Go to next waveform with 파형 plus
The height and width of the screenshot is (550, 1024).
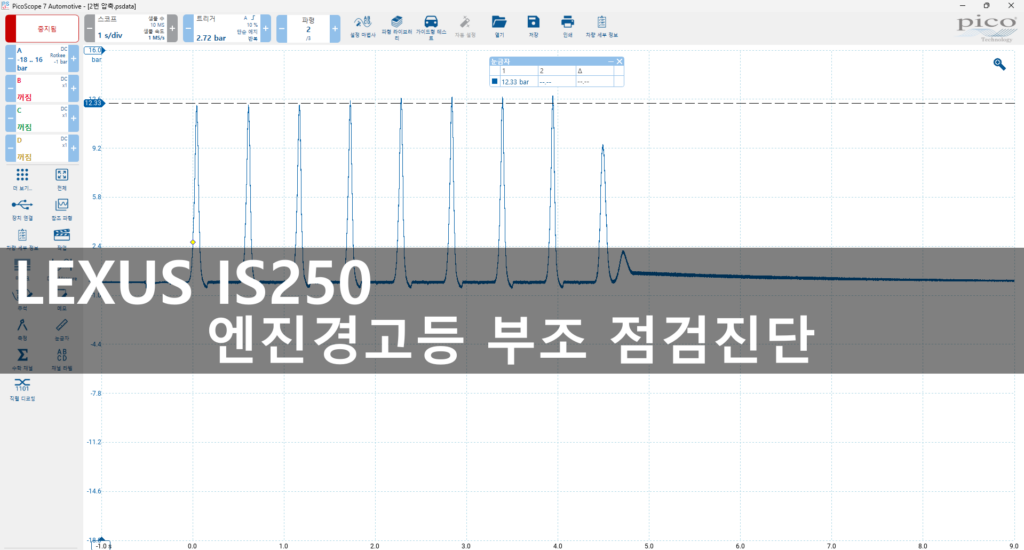tap(335, 28)
